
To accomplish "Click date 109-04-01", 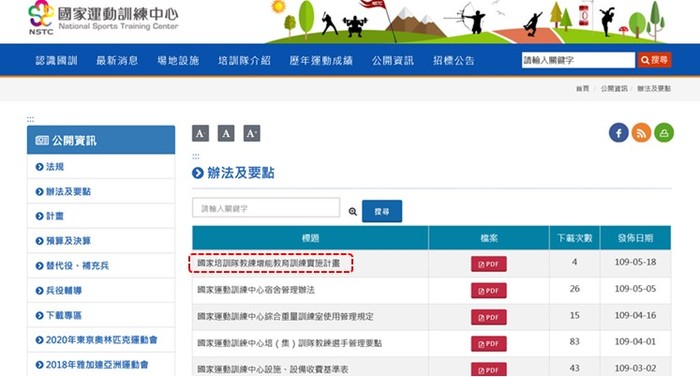I will [635, 342].
